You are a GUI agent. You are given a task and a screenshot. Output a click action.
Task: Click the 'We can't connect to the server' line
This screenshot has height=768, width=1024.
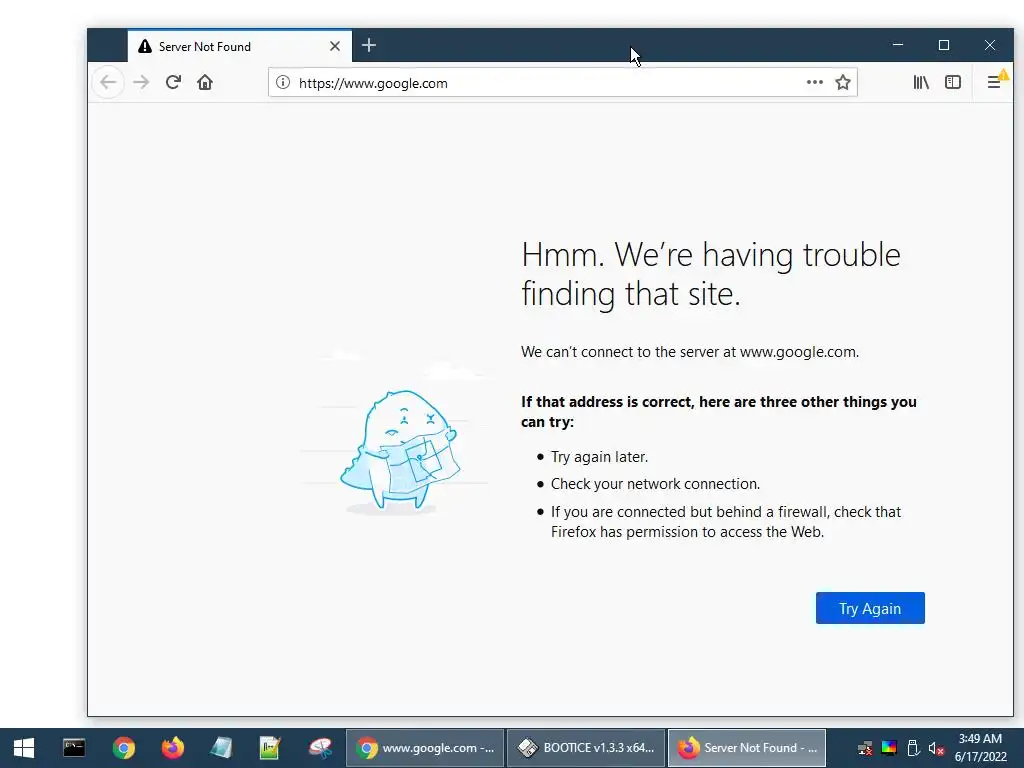coord(690,352)
